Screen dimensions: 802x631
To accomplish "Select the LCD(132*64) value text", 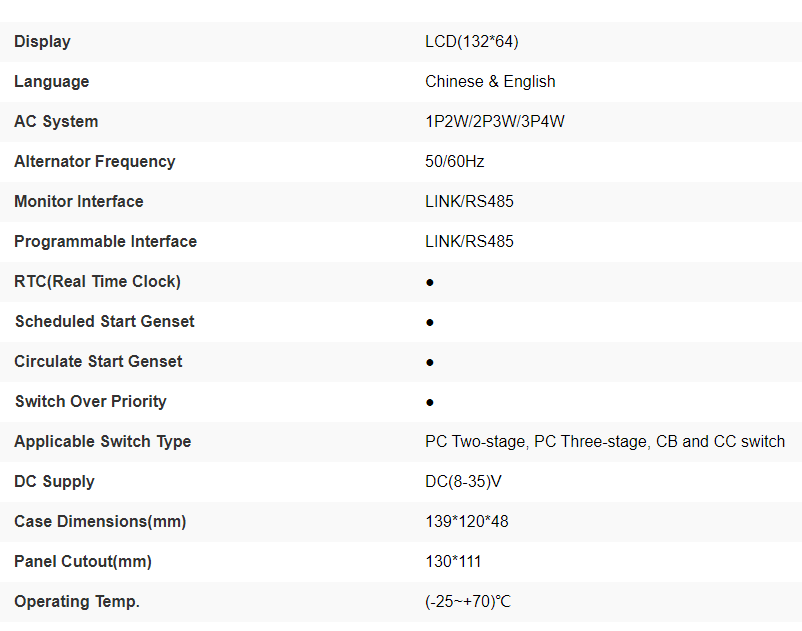I will point(471,42).
